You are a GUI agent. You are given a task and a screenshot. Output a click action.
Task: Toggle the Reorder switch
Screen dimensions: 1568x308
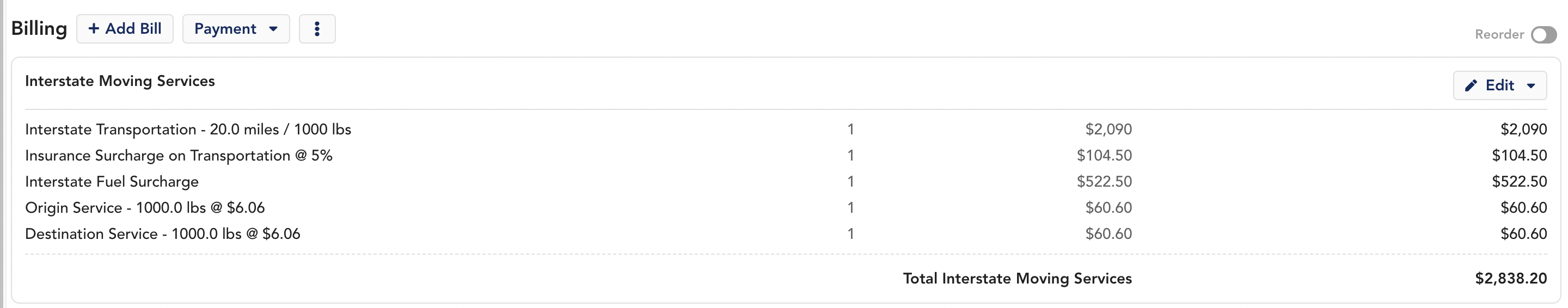1544,35
